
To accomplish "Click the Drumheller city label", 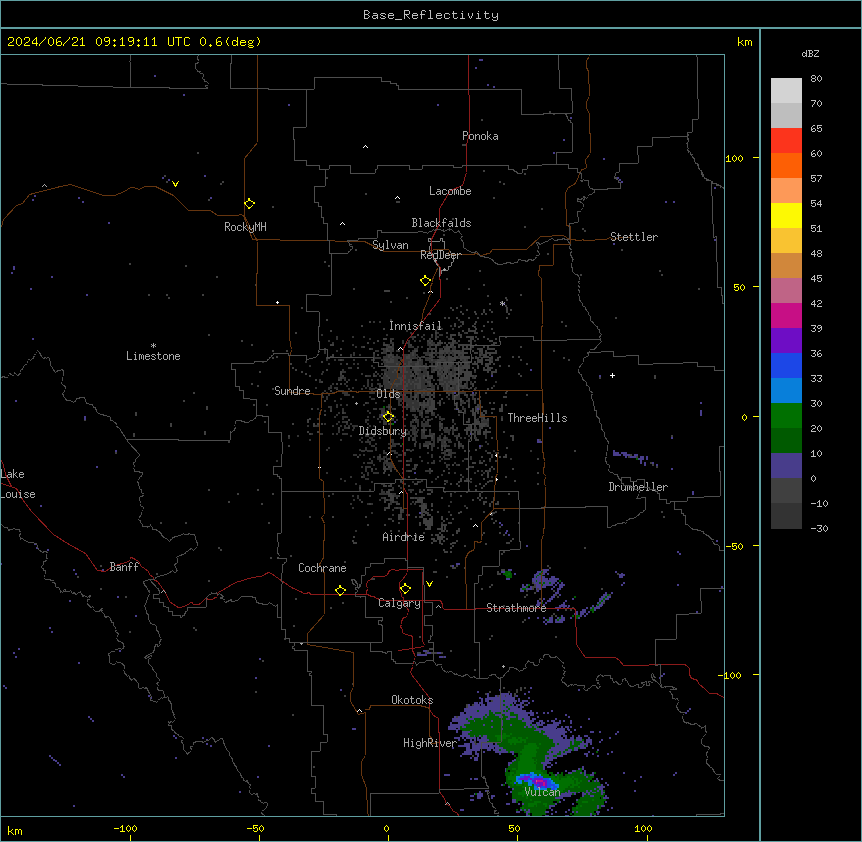I will [x=638, y=487].
